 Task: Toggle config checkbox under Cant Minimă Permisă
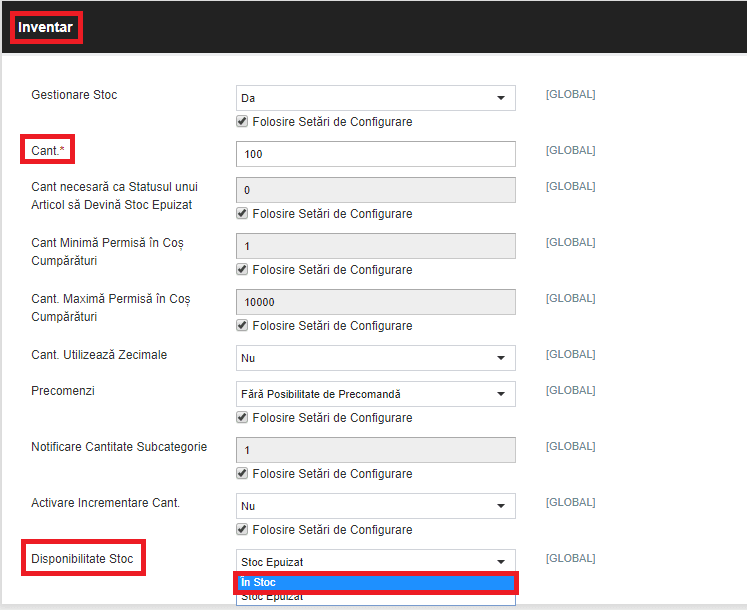click(x=242, y=270)
